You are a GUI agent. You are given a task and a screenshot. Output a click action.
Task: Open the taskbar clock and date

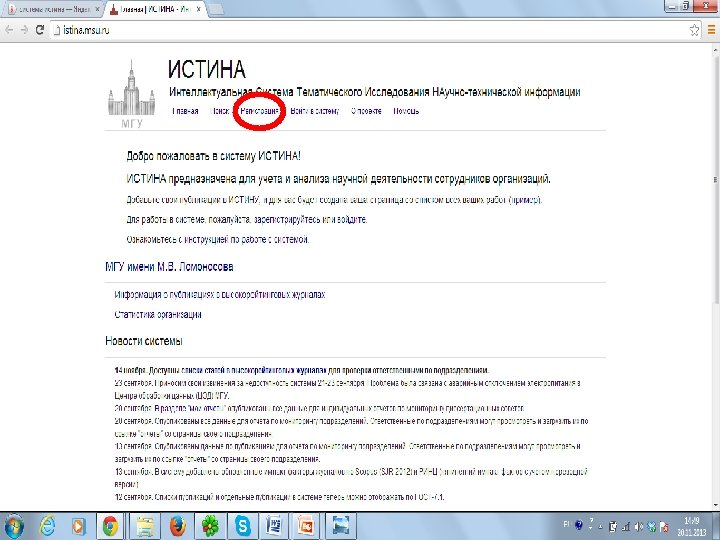pyautogui.click(x=692, y=526)
